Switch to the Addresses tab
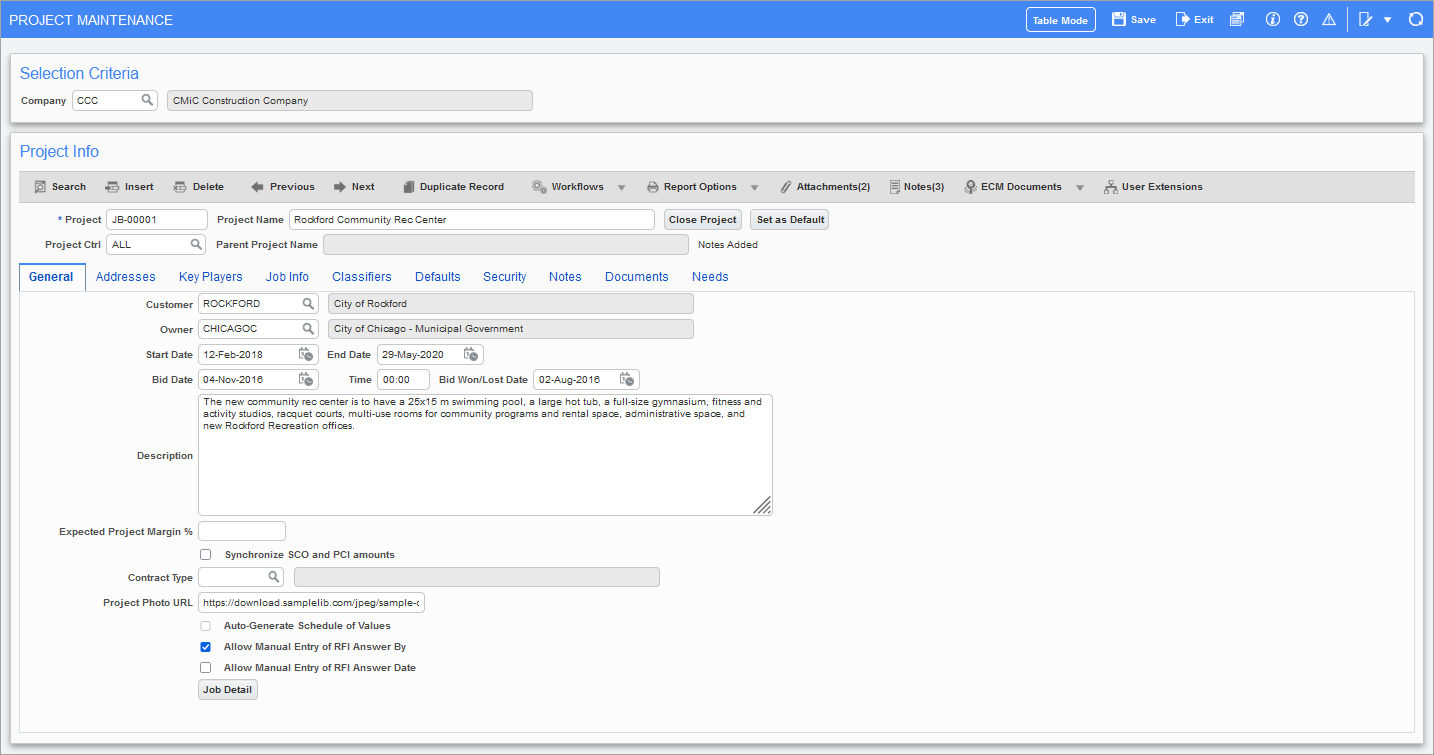This screenshot has width=1434, height=755. 126,277
